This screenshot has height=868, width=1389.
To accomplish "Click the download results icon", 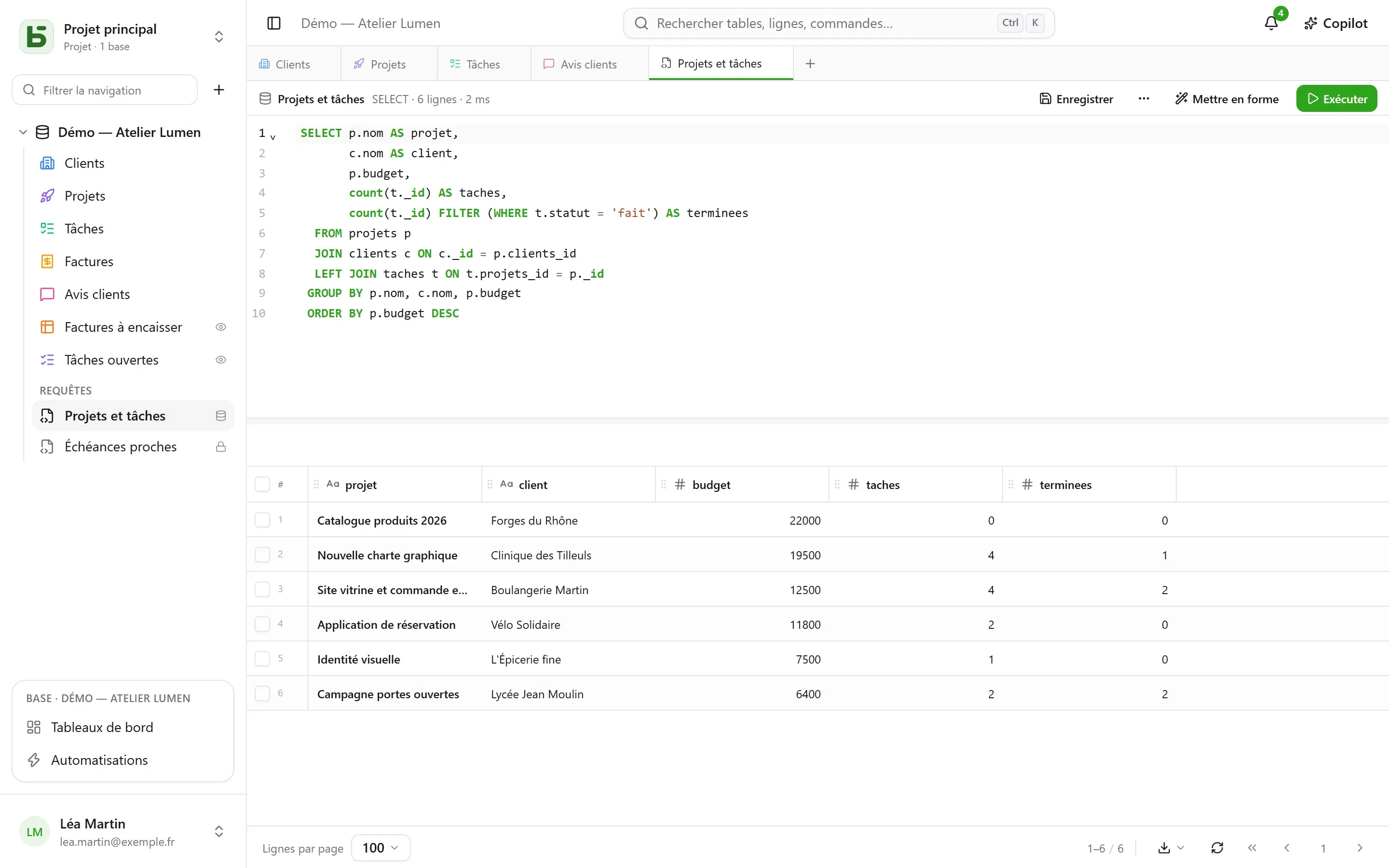I will pos(1164,847).
